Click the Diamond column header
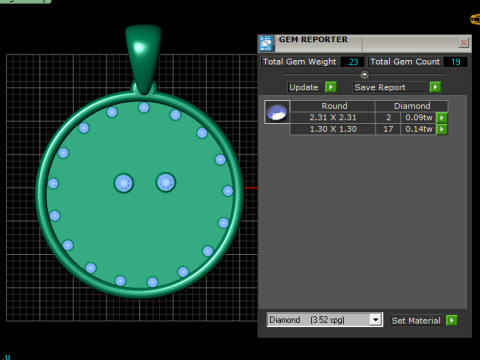480x360 pixels. pos(412,106)
